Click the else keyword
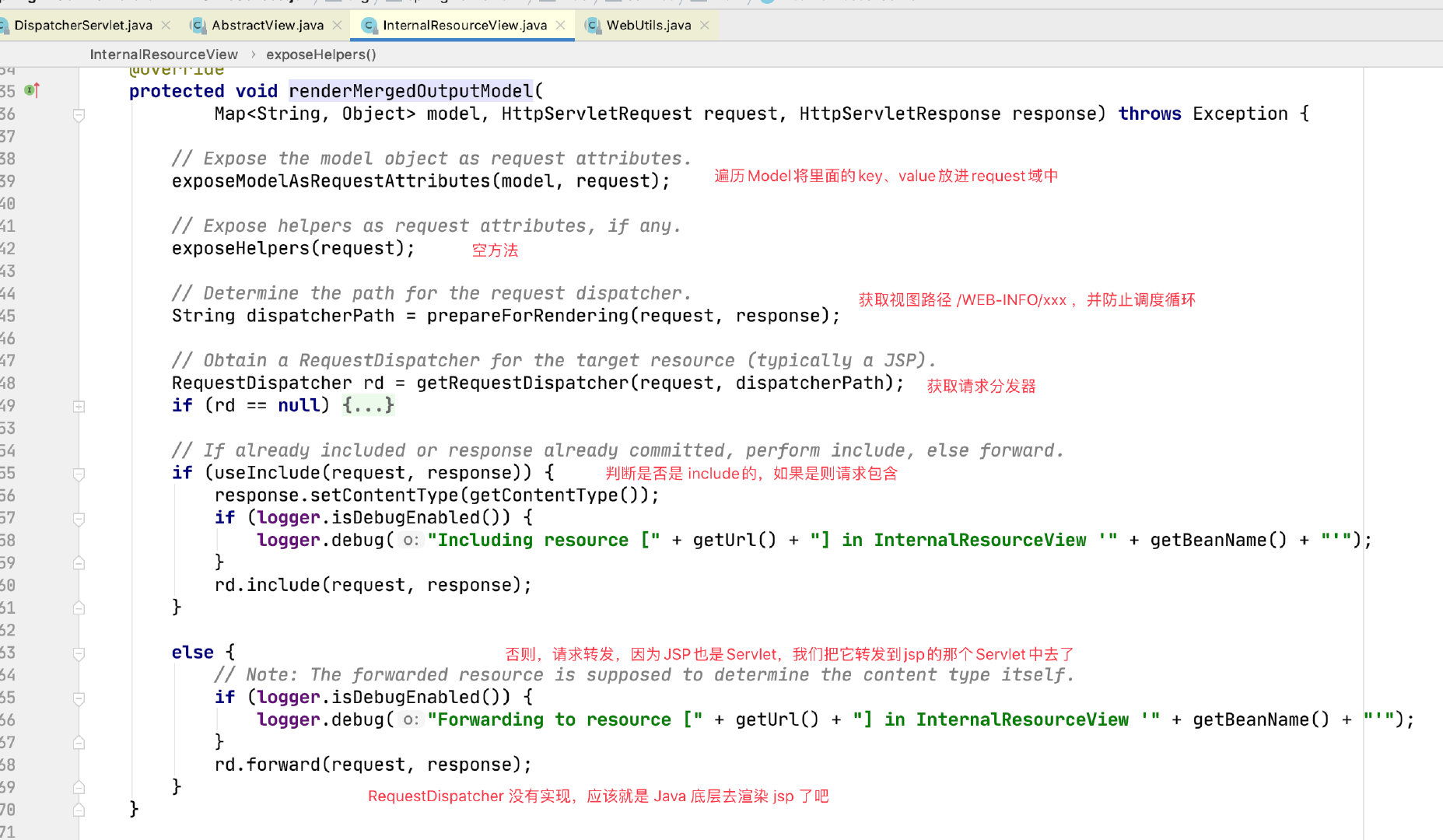 [193, 653]
